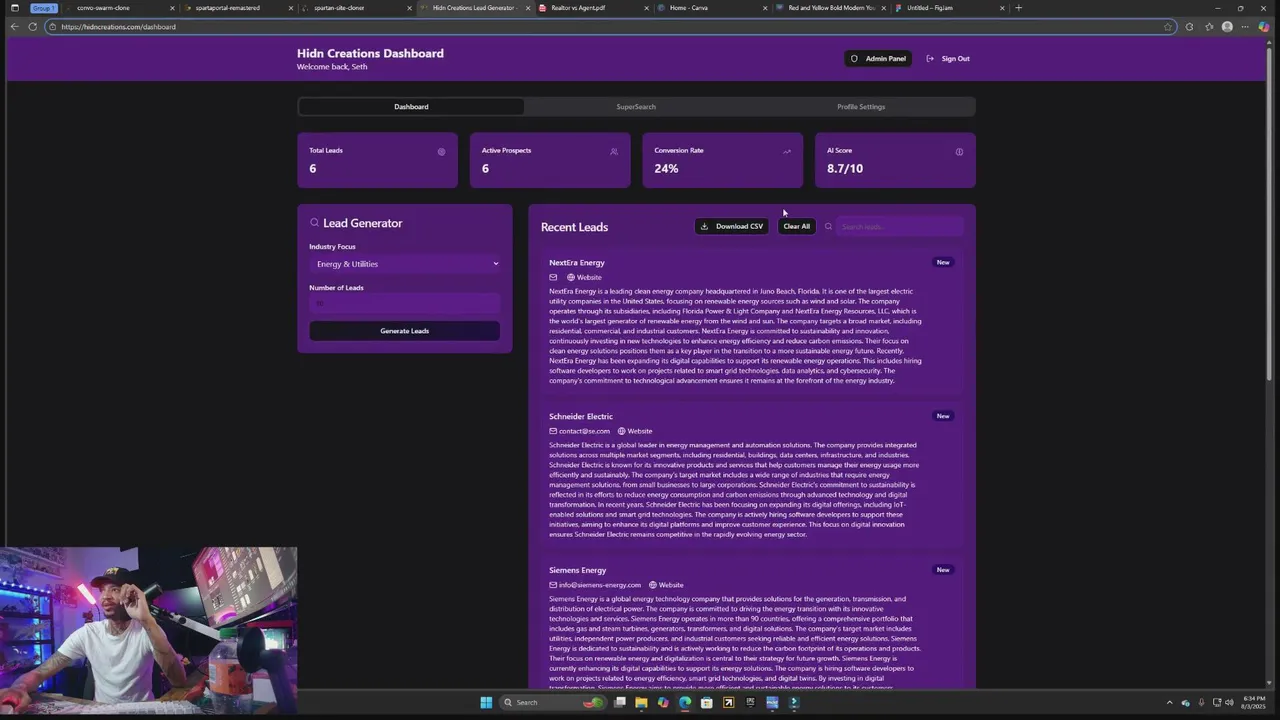Click the Search leads input field
This screenshot has height=720, width=1280.
coord(899,226)
